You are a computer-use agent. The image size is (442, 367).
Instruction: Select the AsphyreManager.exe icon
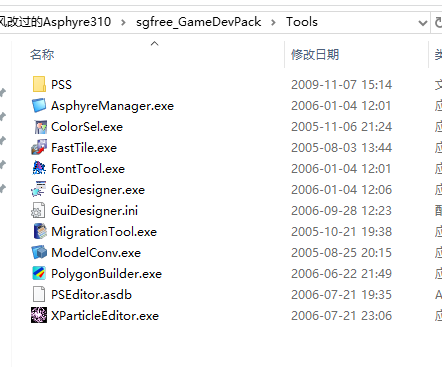tap(39, 106)
